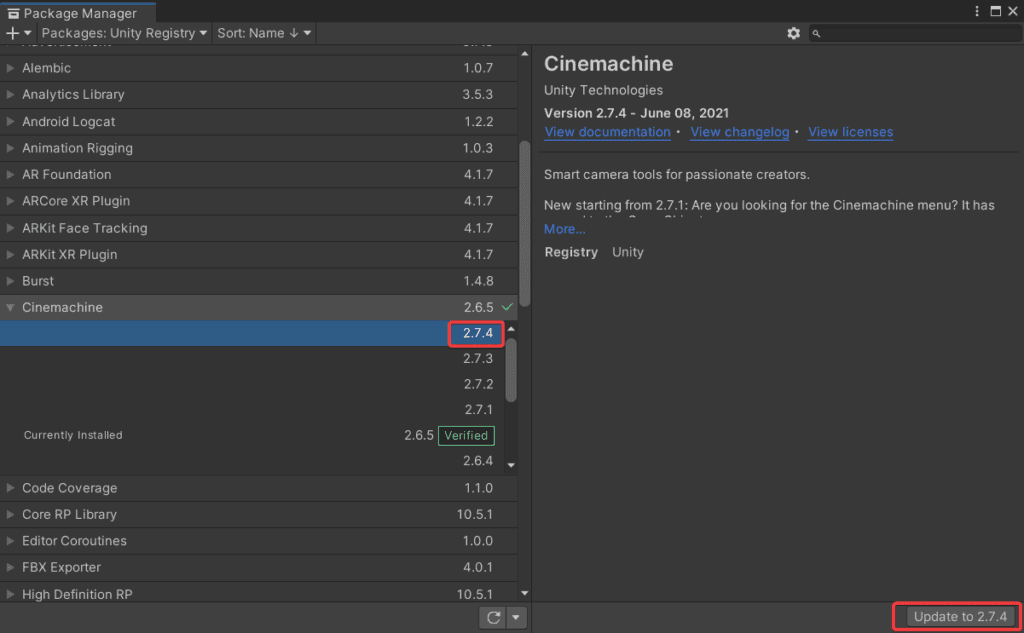Expand the Code Coverage package
The height and width of the screenshot is (633, 1024).
click(10, 488)
